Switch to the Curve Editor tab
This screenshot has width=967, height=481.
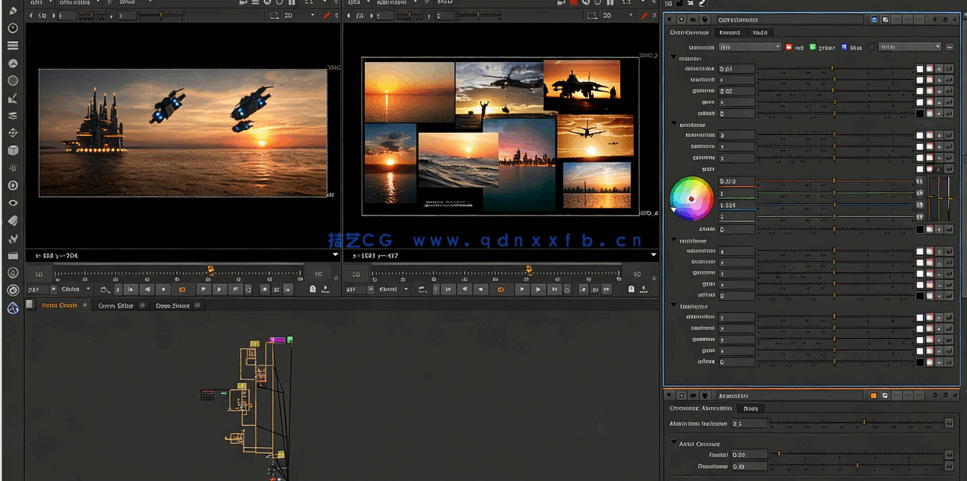(x=116, y=305)
